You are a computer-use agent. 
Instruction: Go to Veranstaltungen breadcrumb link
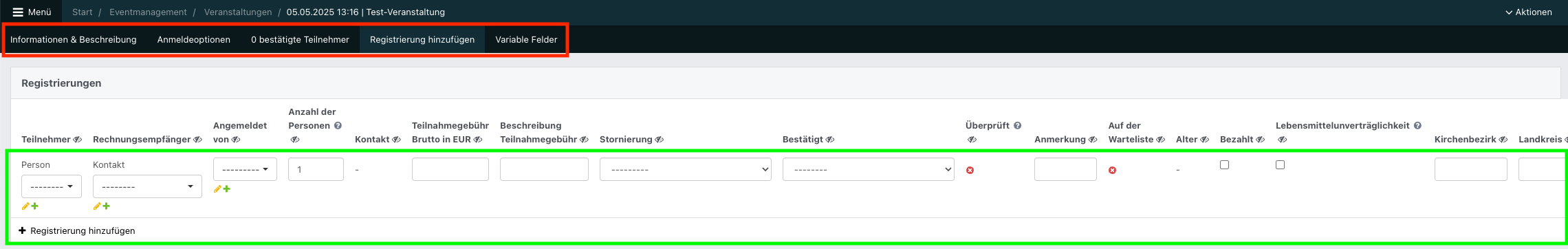coord(238,12)
